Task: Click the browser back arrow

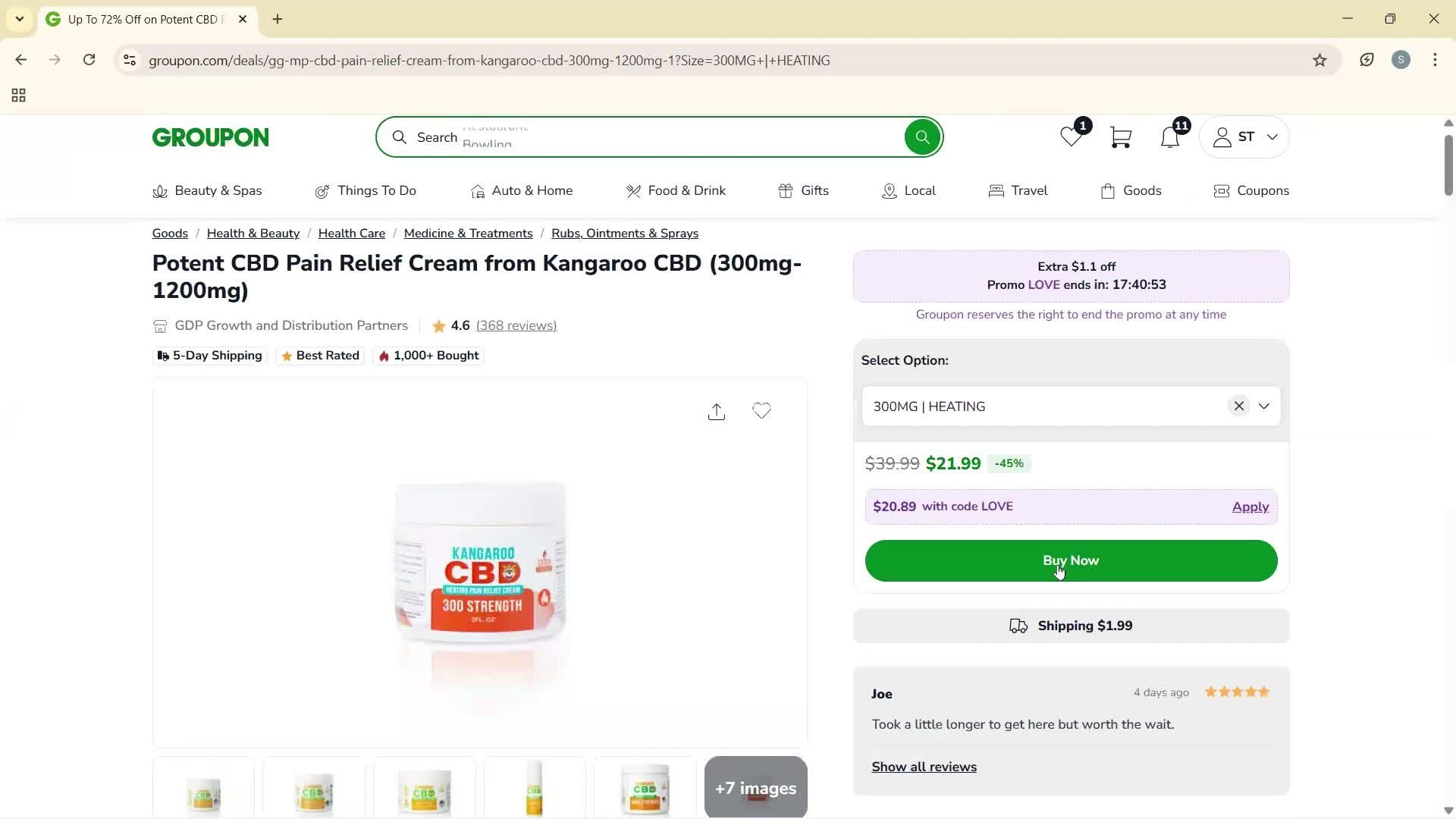Action: 20,60
